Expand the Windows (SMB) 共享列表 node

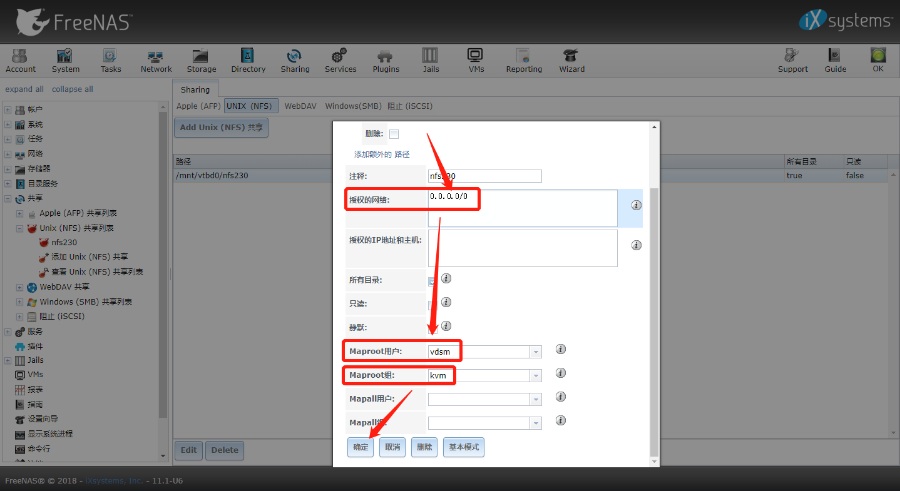pos(20,302)
